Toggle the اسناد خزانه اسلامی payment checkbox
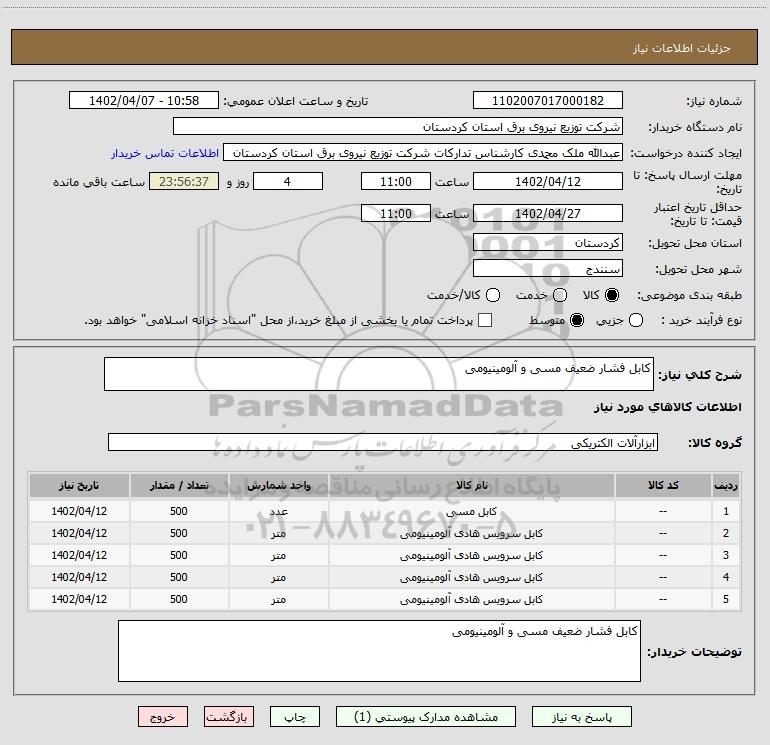 click(485, 320)
